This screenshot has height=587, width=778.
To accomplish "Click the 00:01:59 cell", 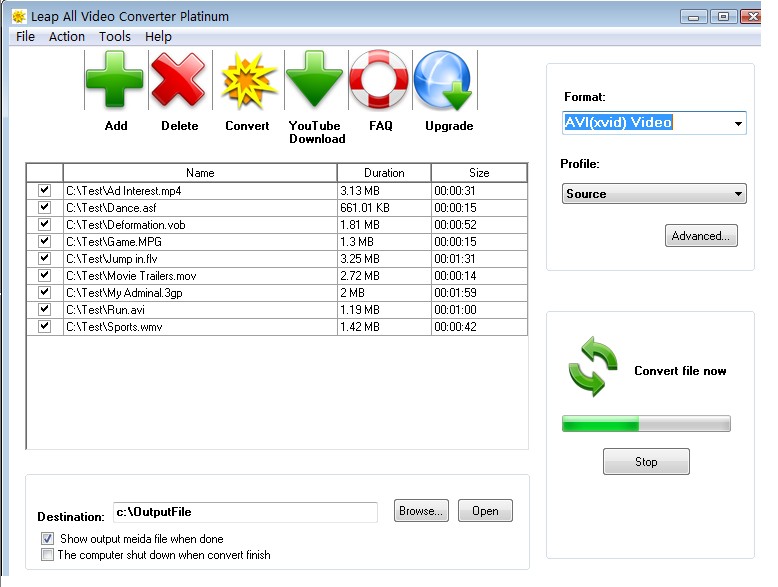I will point(479,293).
